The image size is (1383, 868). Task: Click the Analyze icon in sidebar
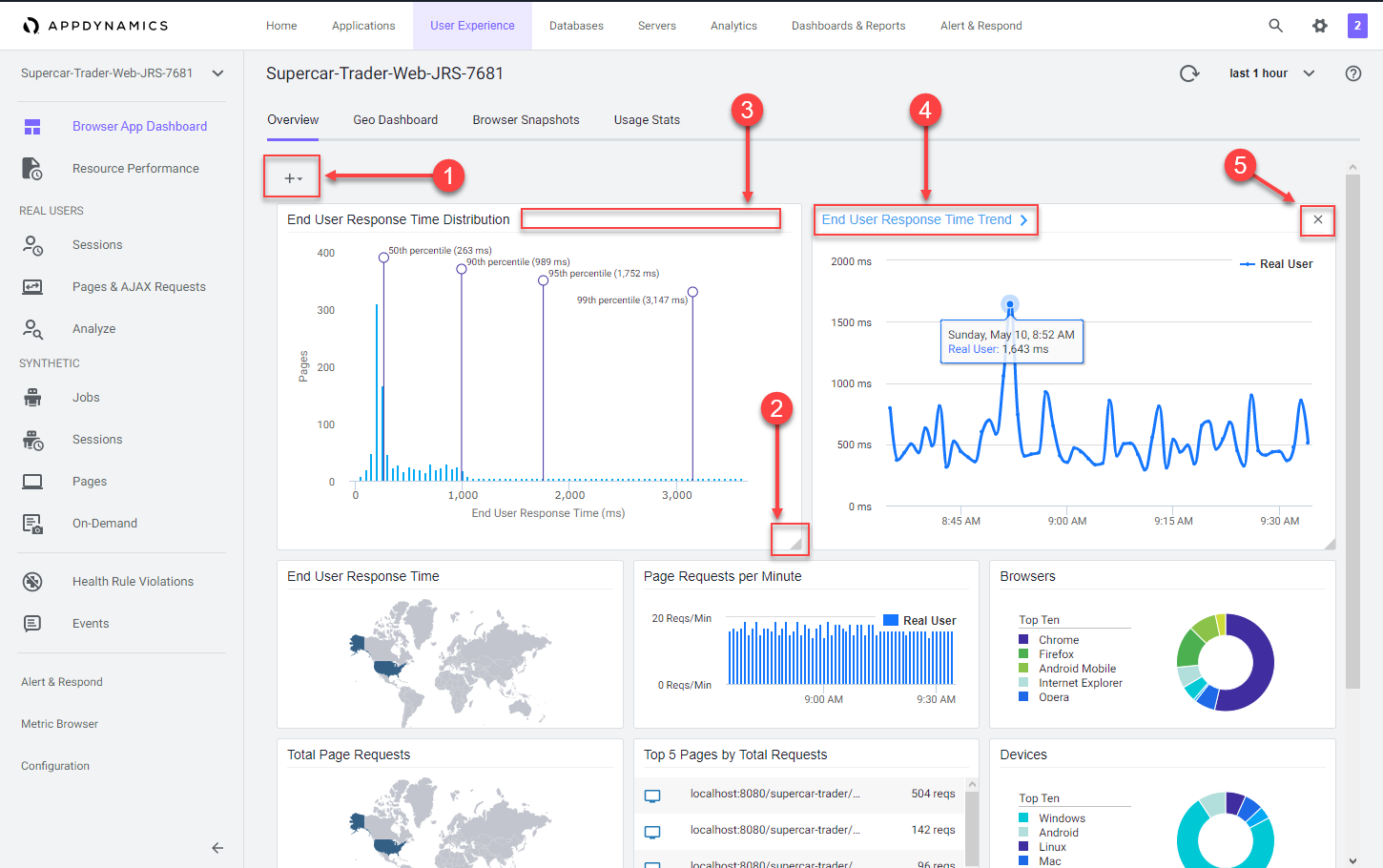(x=32, y=329)
